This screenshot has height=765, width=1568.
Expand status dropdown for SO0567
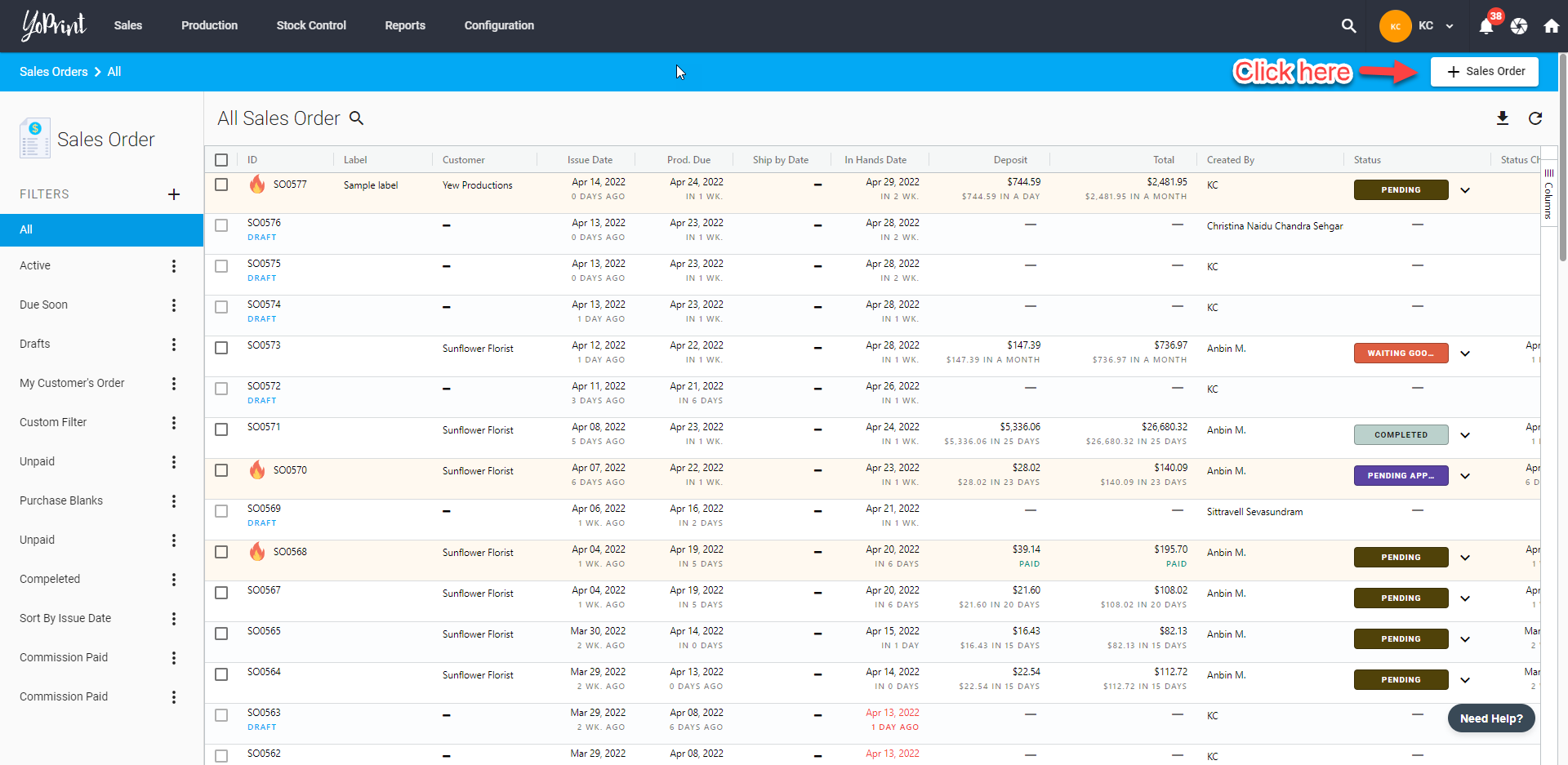(x=1465, y=598)
